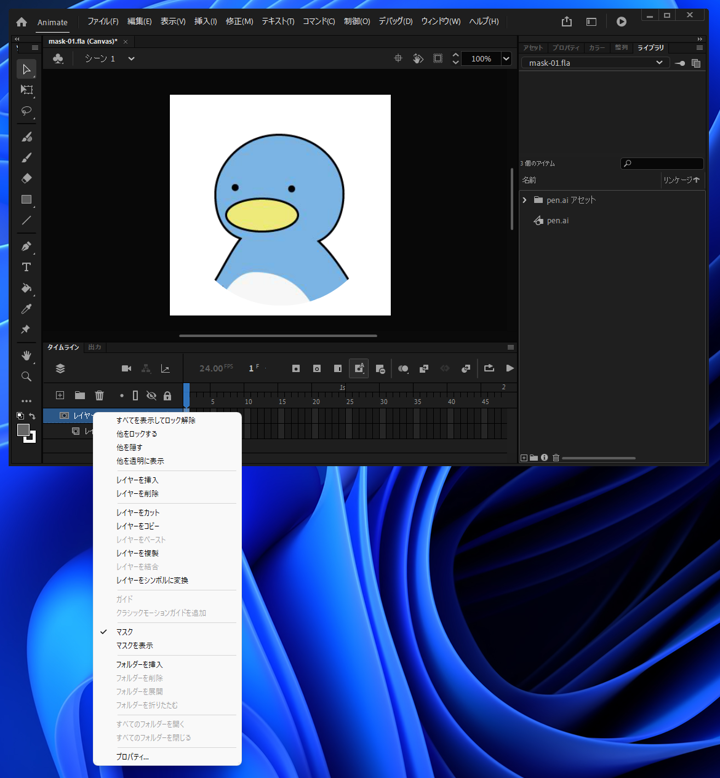
Task: Click the Edit Symbols clover icon
Action: click(58, 59)
